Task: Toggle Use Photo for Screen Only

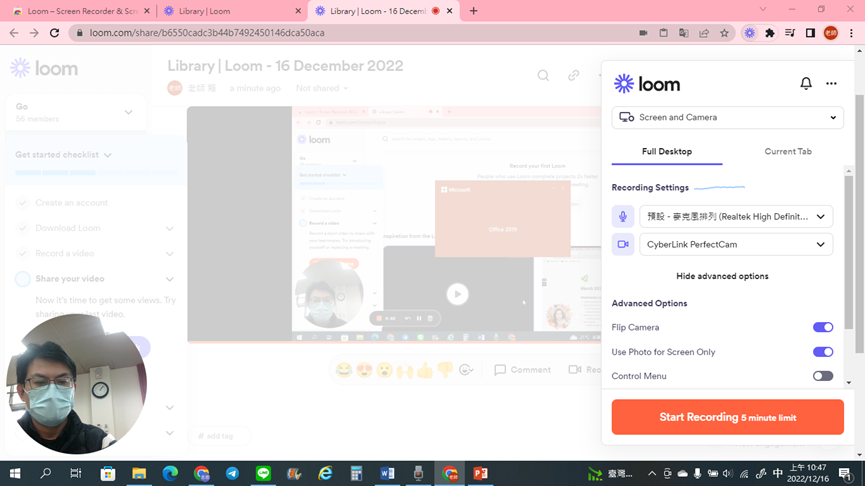Action: tap(823, 351)
